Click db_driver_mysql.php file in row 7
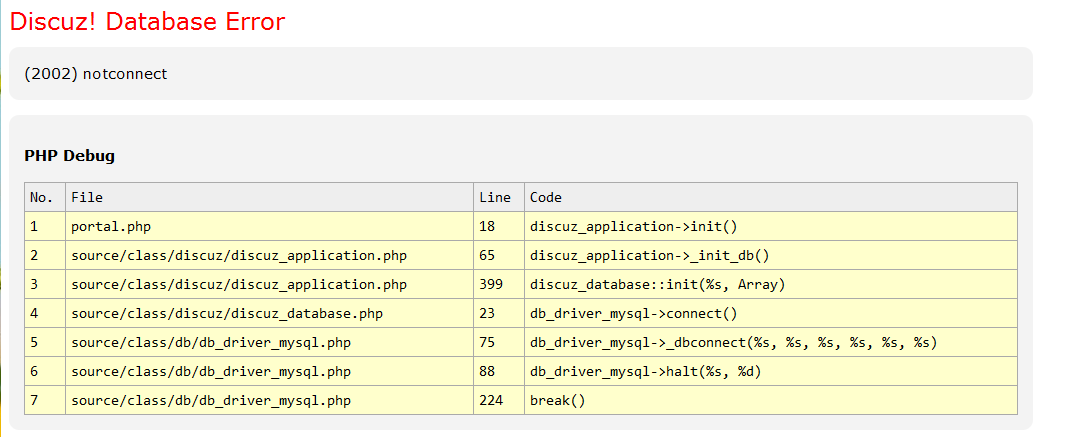1069x437 pixels. (x=269, y=400)
